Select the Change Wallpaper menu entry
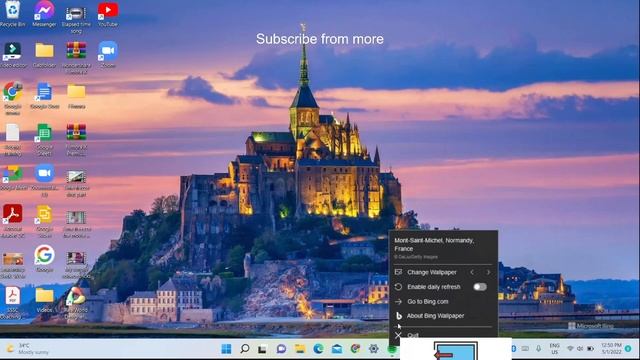The width and height of the screenshot is (640, 360). (x=432, y=272)
